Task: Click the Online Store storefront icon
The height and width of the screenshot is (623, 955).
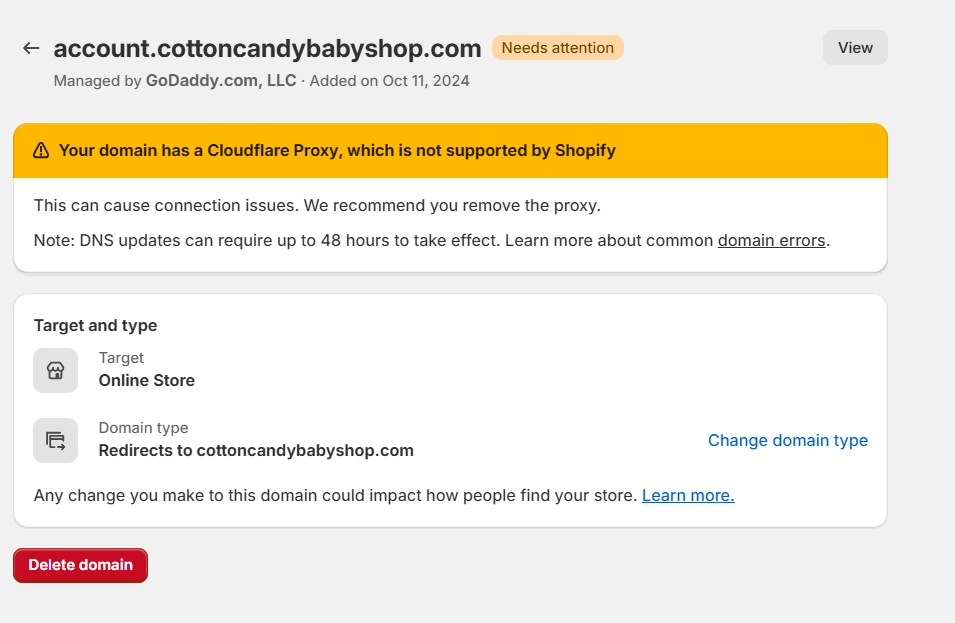Action: tap(55, 370)
